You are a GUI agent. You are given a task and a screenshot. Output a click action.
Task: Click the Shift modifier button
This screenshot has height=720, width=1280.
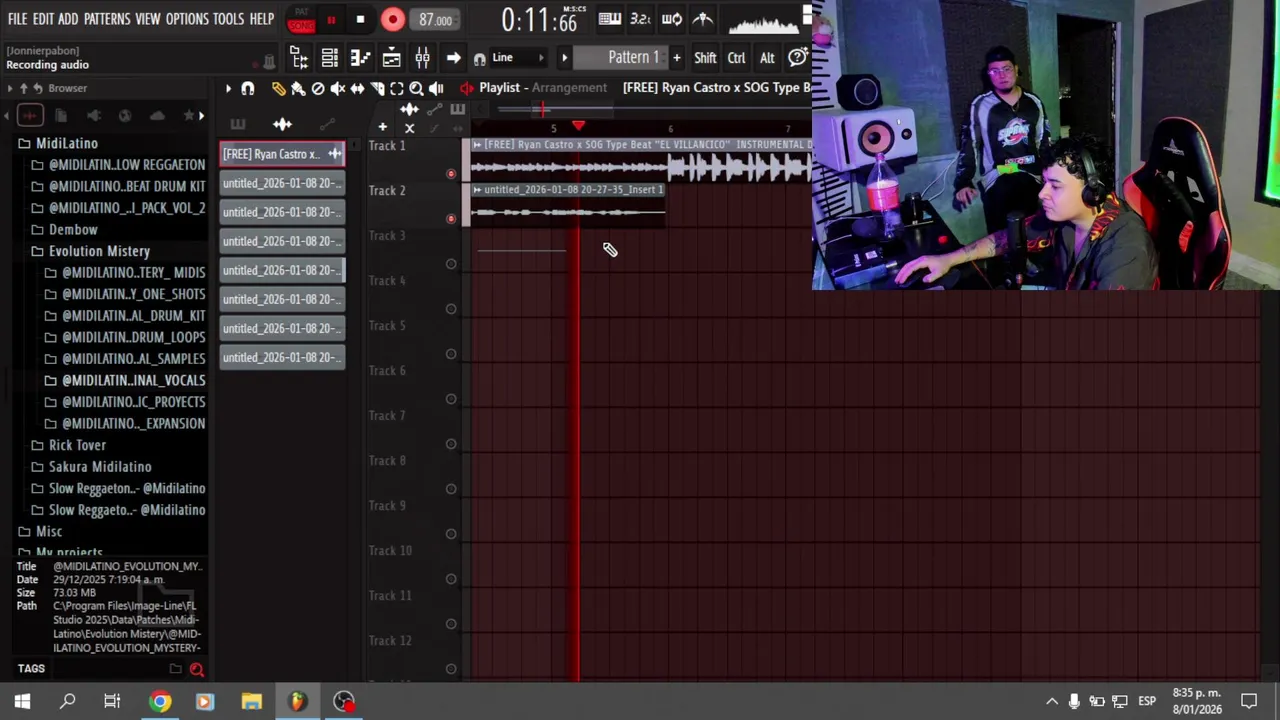pos(705,58)
